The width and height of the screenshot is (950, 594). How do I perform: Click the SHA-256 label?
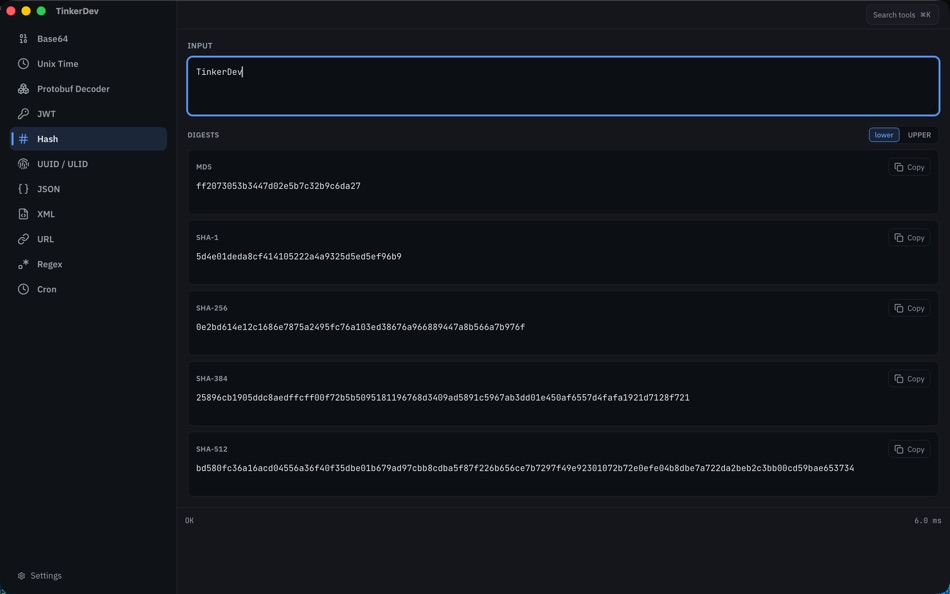(211, 308)
